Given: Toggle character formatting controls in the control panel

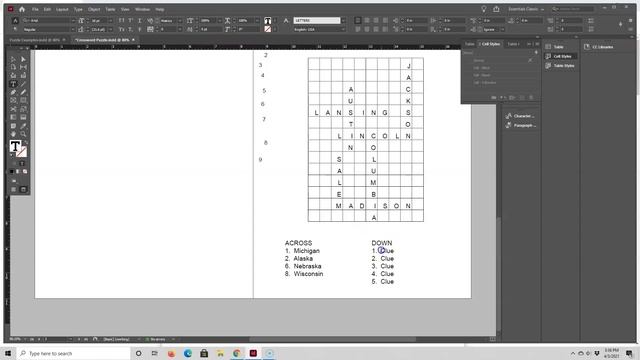Looking at the screenshot, I should [16, 20].
